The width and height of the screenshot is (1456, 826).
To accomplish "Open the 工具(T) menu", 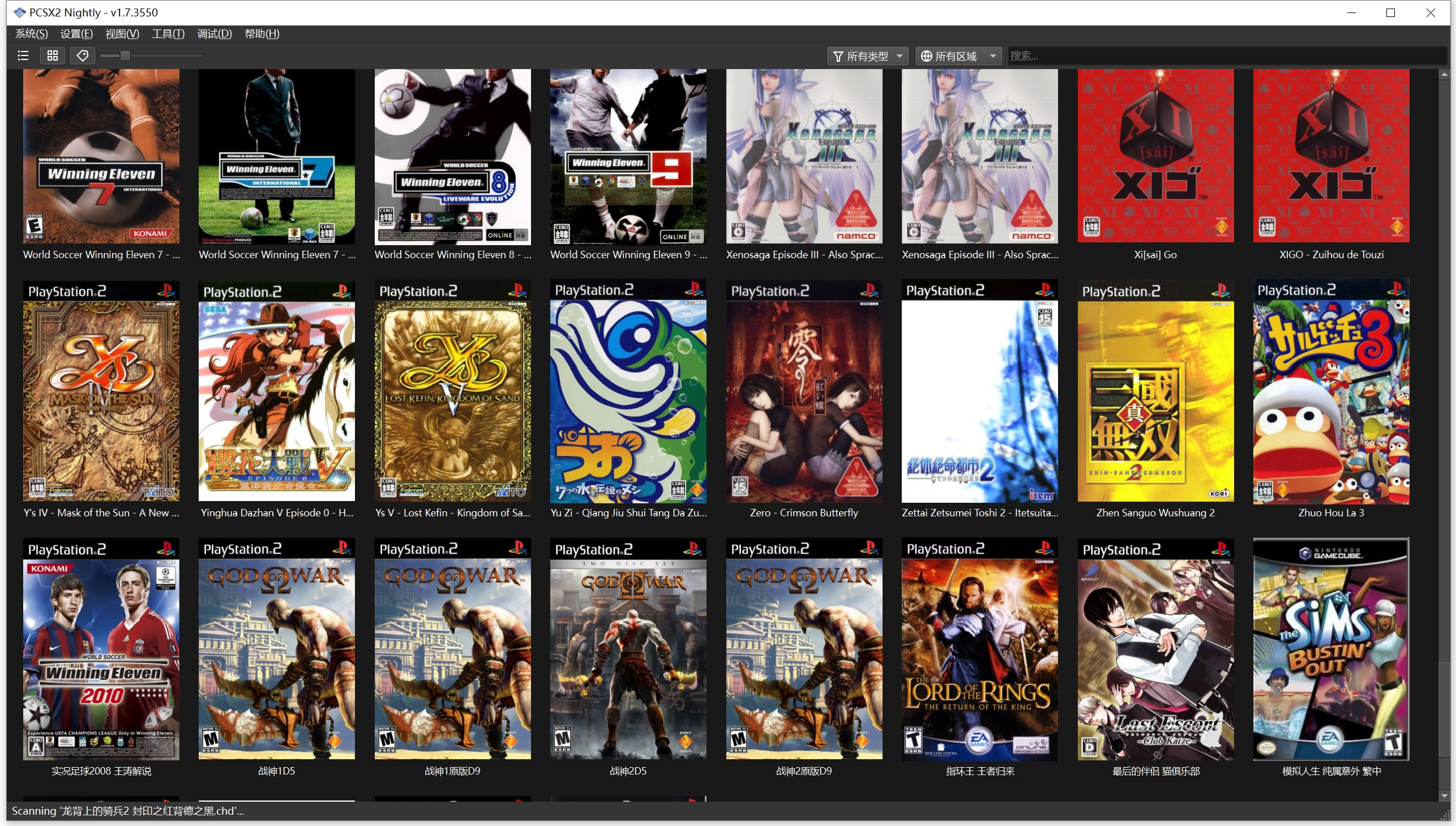I will (x=168, y=34).
